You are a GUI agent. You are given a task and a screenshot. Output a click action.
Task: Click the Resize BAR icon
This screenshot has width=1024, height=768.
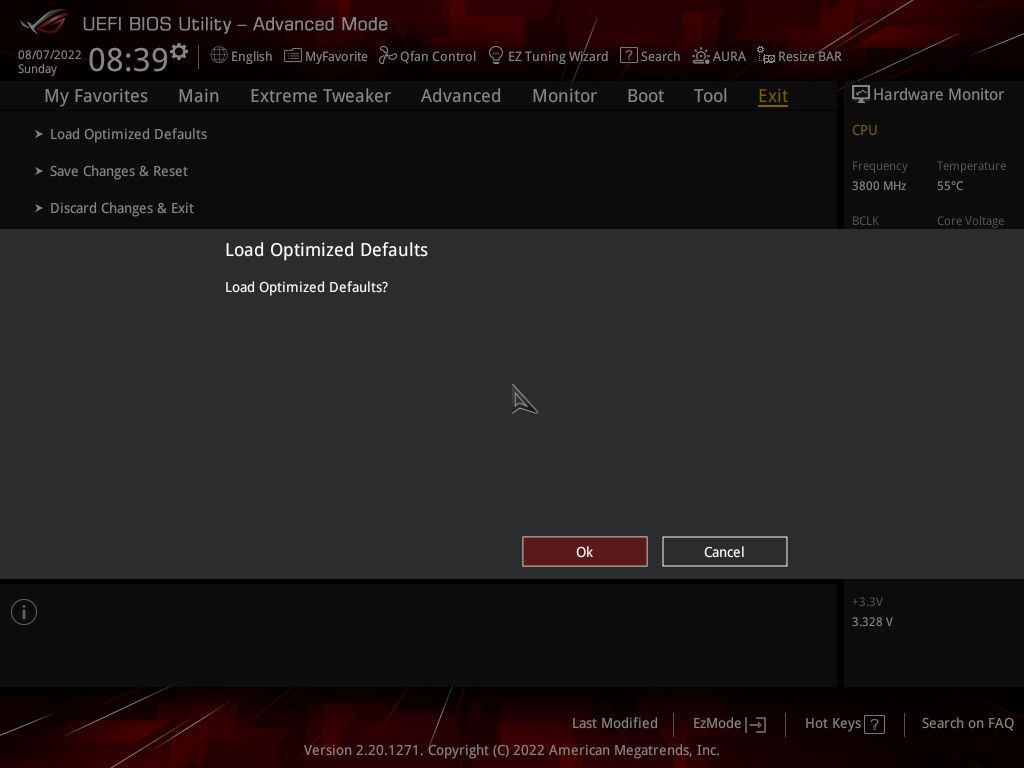pyautogui.click(x=765, y=56)
